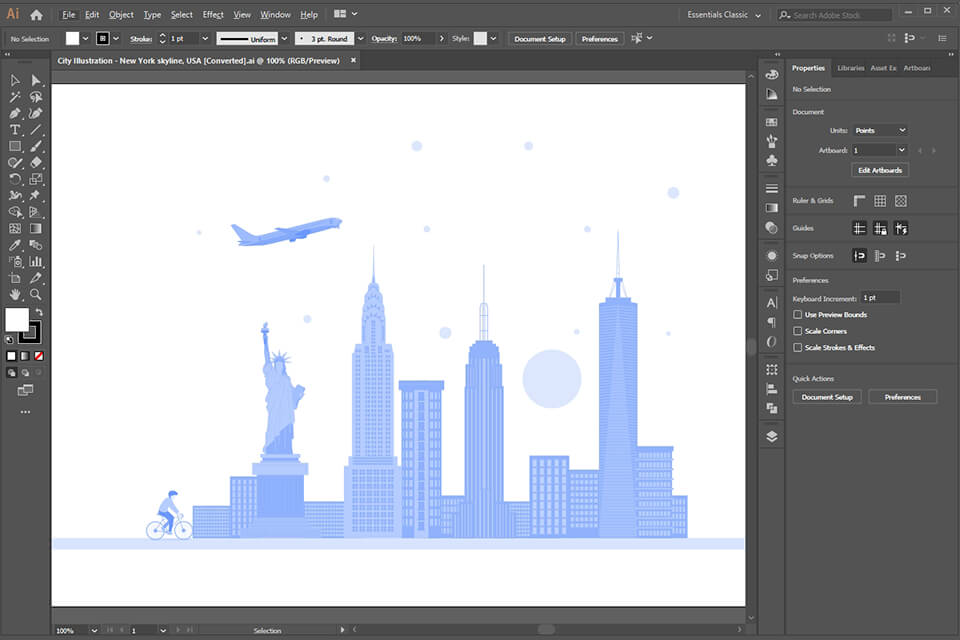Click the Edit Artboards button
The height and width of the screenshot is (640, 960).
(879, 169)
